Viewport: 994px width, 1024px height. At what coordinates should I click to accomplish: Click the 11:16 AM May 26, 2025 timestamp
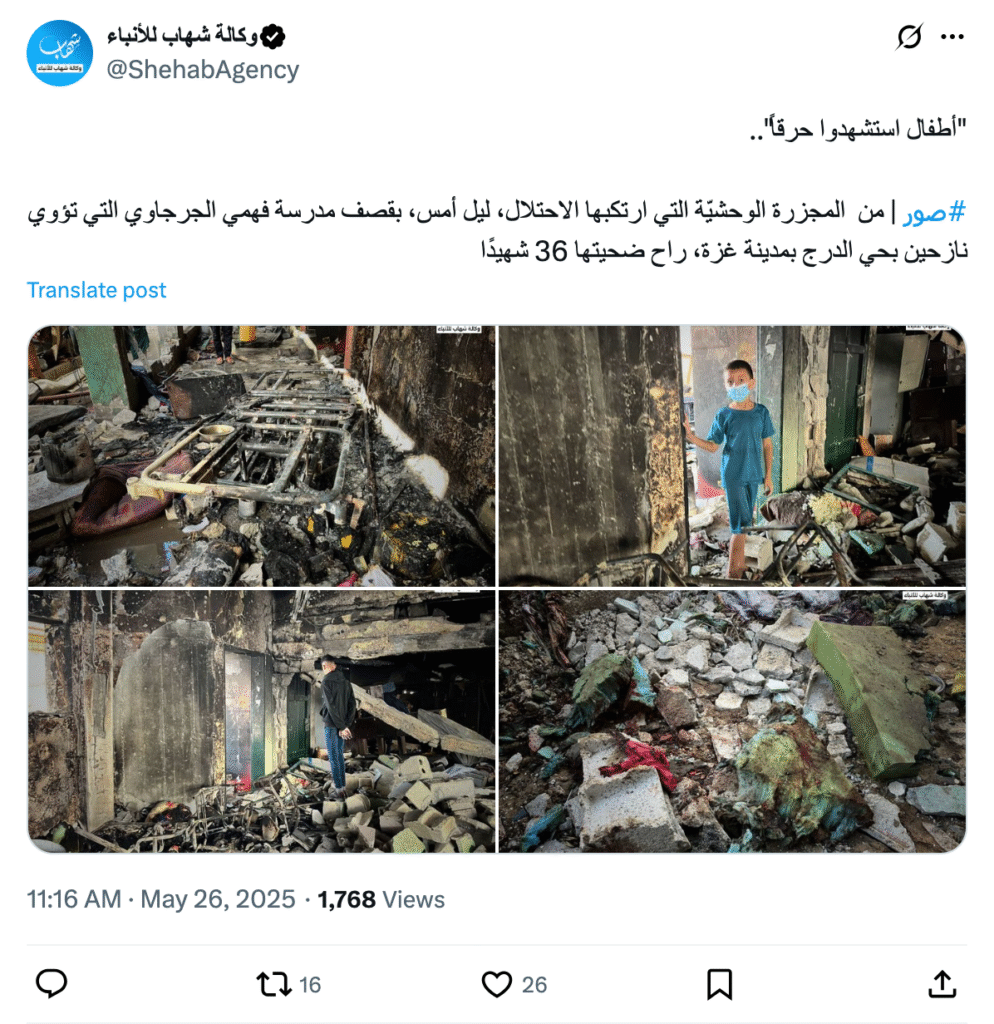[x=161, y=899]
